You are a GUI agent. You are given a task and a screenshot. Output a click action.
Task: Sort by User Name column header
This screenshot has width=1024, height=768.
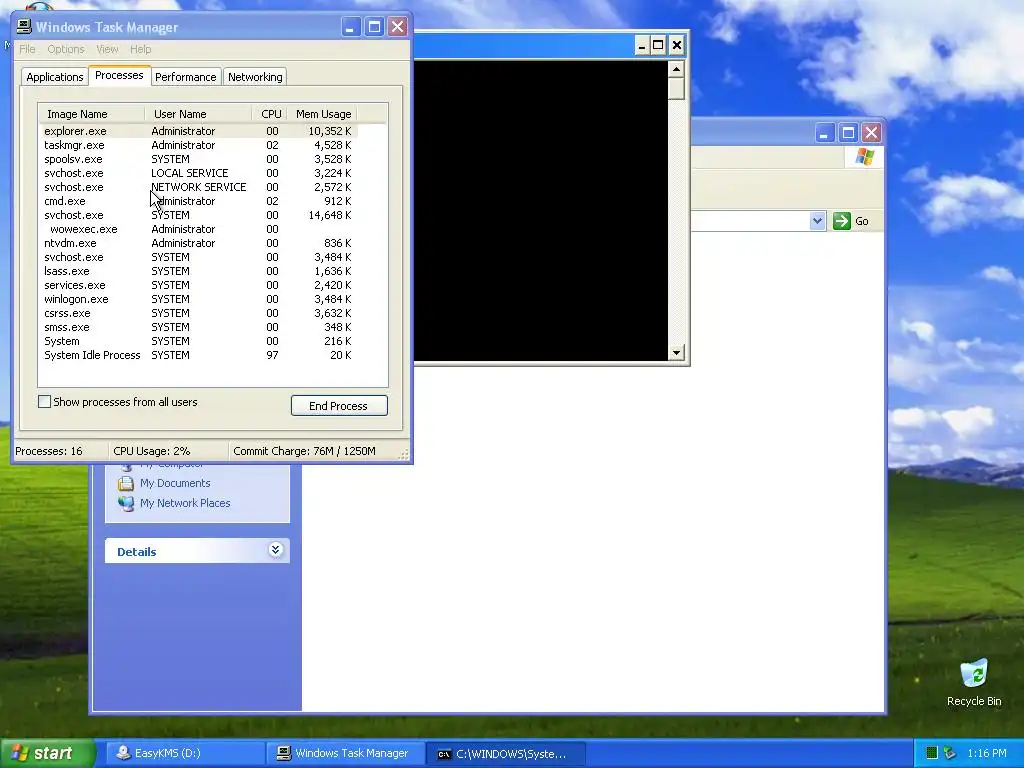[198, 114]
